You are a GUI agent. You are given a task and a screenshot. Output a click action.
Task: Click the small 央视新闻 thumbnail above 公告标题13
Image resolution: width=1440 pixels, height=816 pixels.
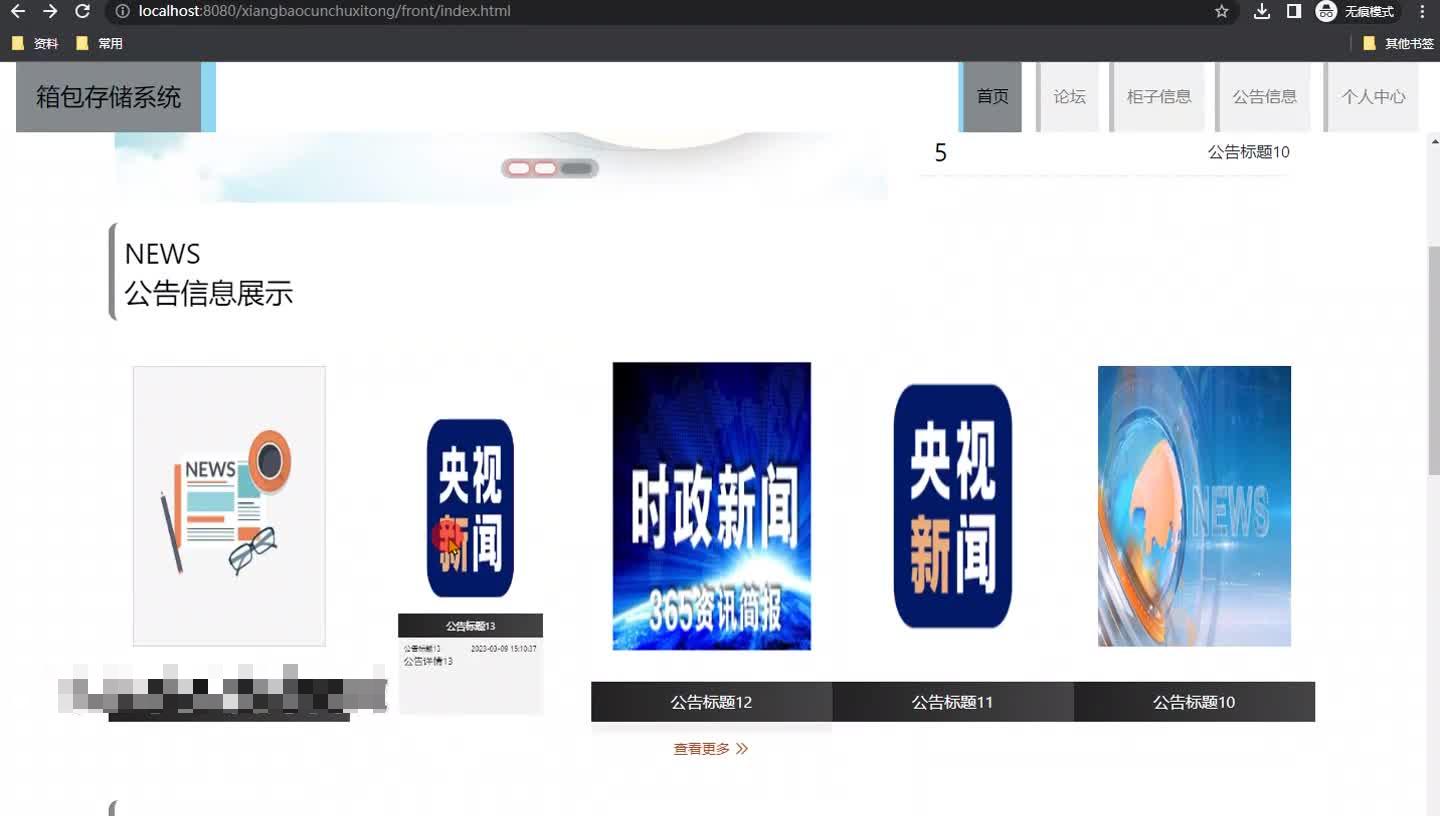tap(470, 508)
